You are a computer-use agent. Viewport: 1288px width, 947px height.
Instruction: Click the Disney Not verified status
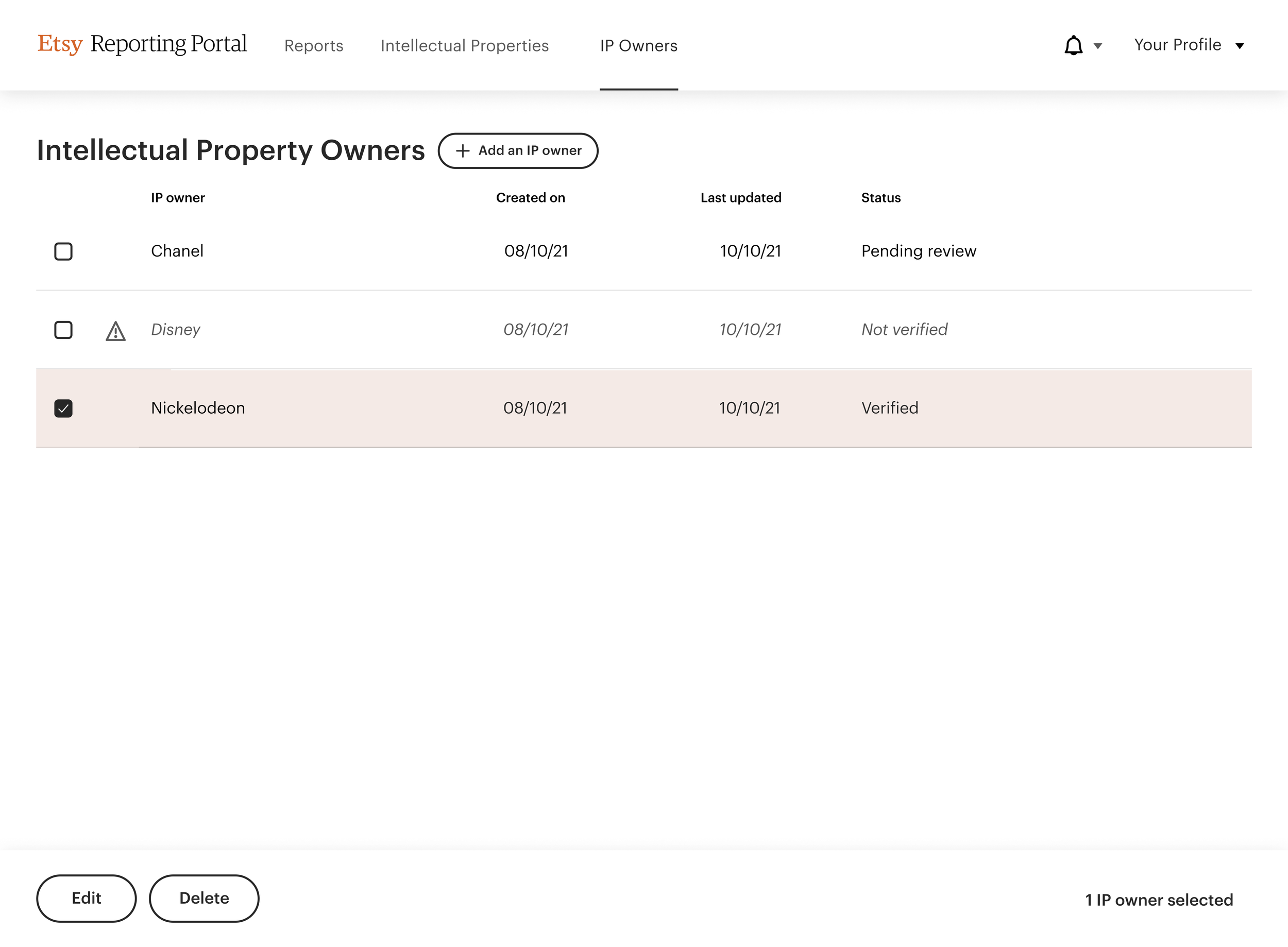tap(904, 330)
